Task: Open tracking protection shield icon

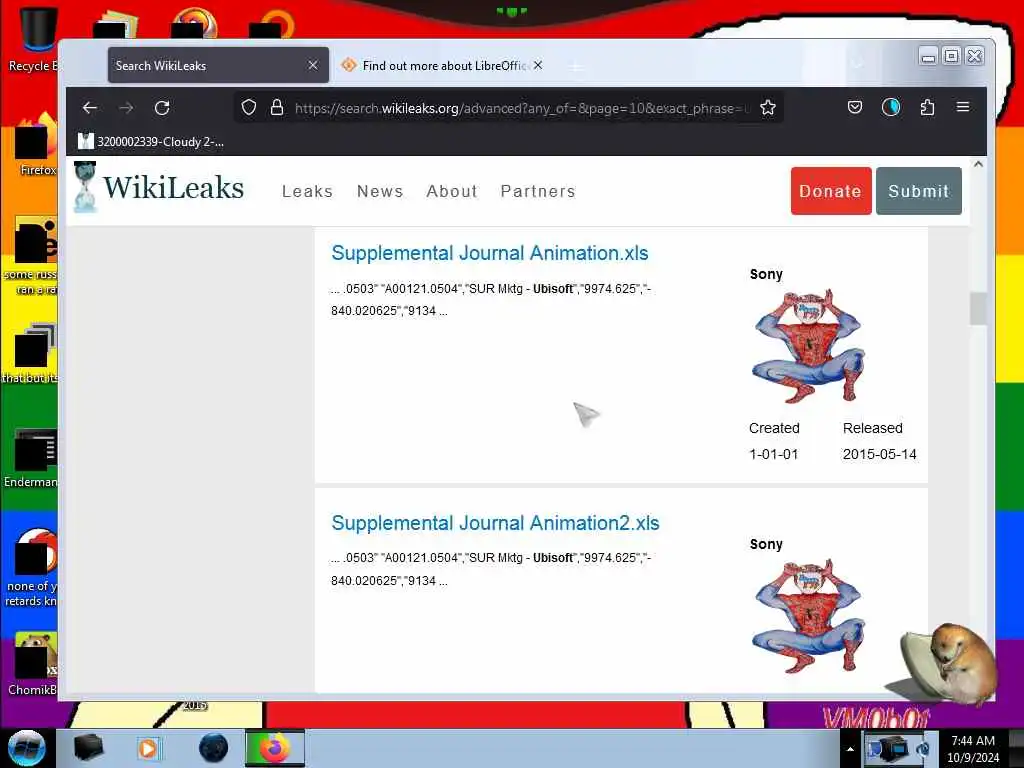Action: [x=249, y=108]
